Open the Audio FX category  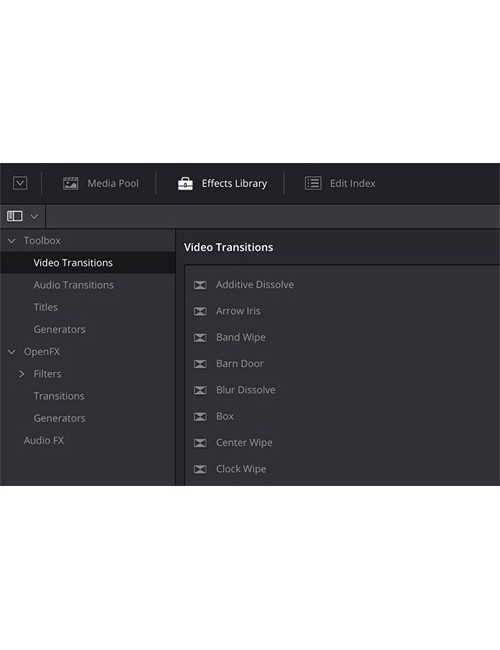pos(44,440)
